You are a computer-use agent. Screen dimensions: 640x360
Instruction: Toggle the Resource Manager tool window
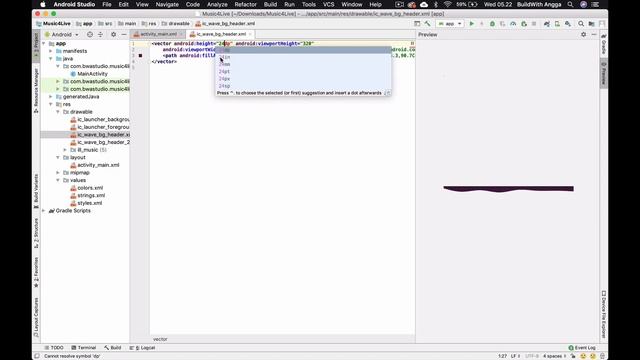pyautogui.click(x=36, y=90)
